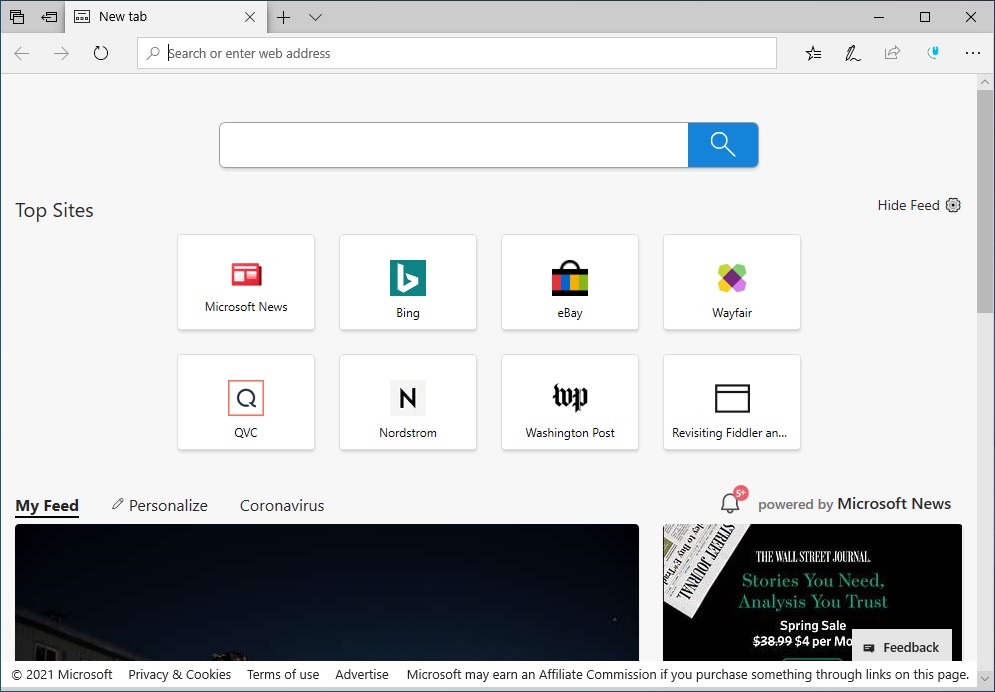The width and height of the screenshot is (995, 692).
Task: Set these tabs aside icon
Action: (49, 17)
